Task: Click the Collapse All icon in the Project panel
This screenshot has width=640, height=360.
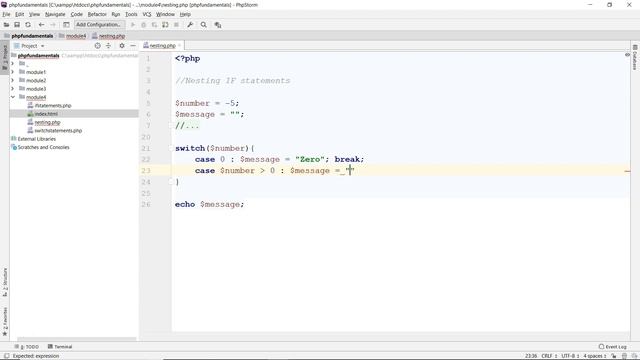Action: click(x=109, y=46)
